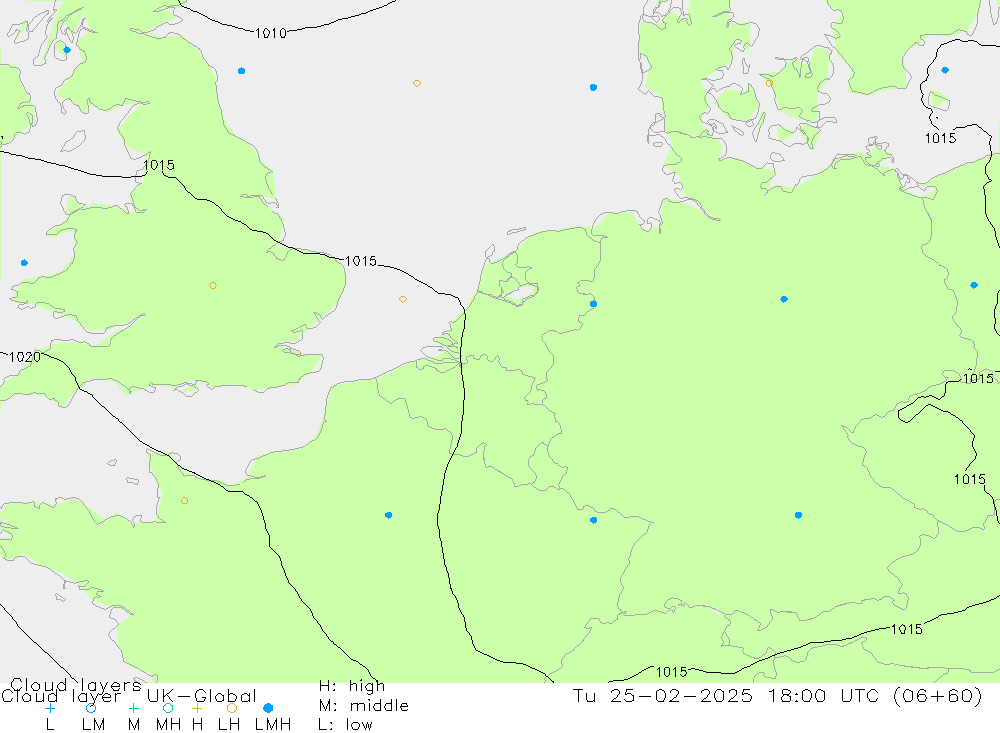This screenshot has width=1000, height=733.
Task: Click the 'Tu 25-02-2025 18:00 UTC' timestamp
Action: [x=726, y=695]
